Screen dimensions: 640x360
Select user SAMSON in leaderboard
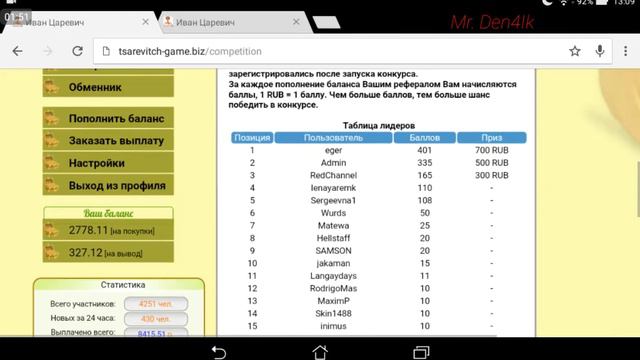pos(333,251)
